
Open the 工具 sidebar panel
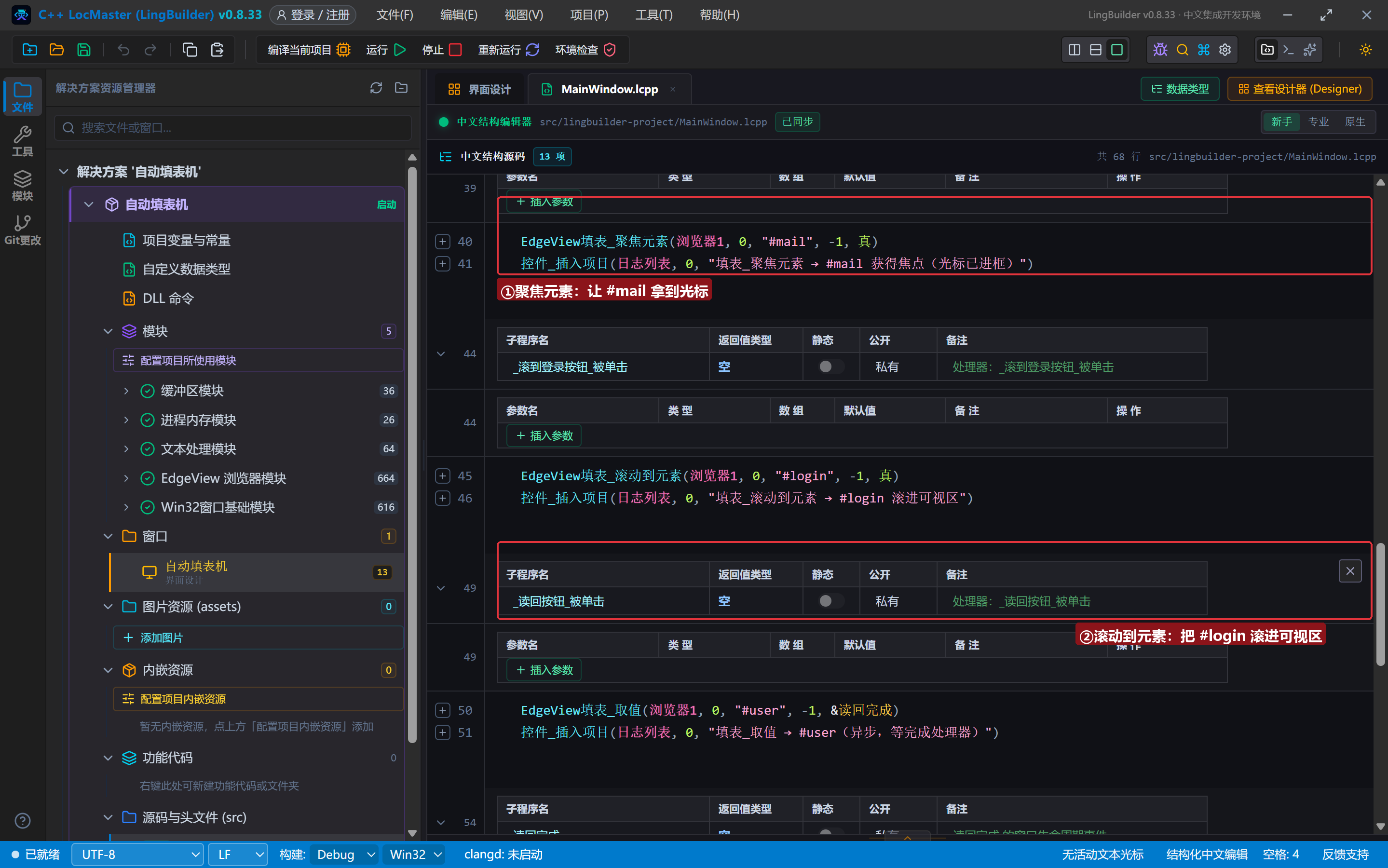[x=22, y=141]
